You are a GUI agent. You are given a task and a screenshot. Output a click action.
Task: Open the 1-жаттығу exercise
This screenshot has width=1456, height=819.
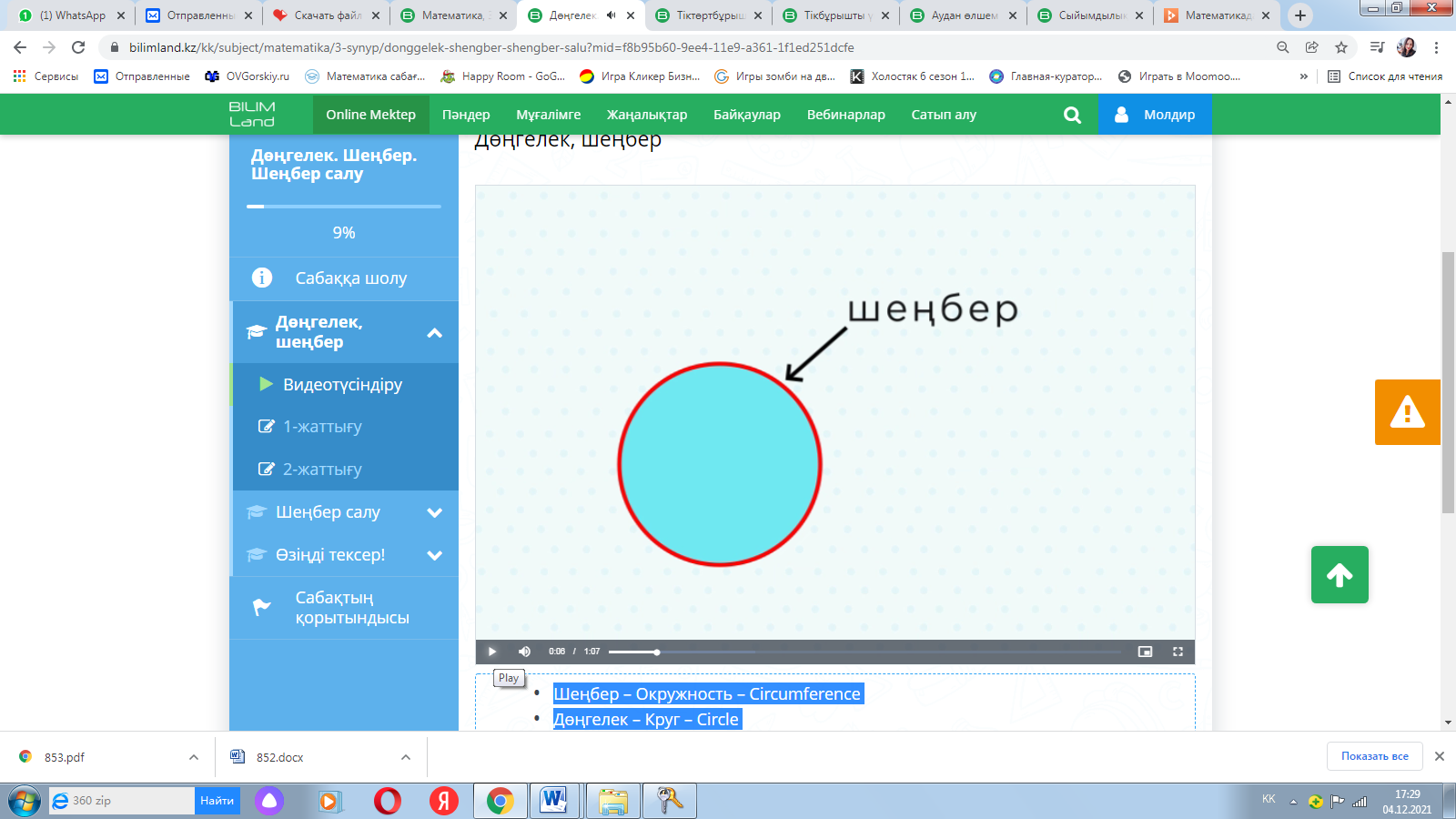tap(344, 427)
